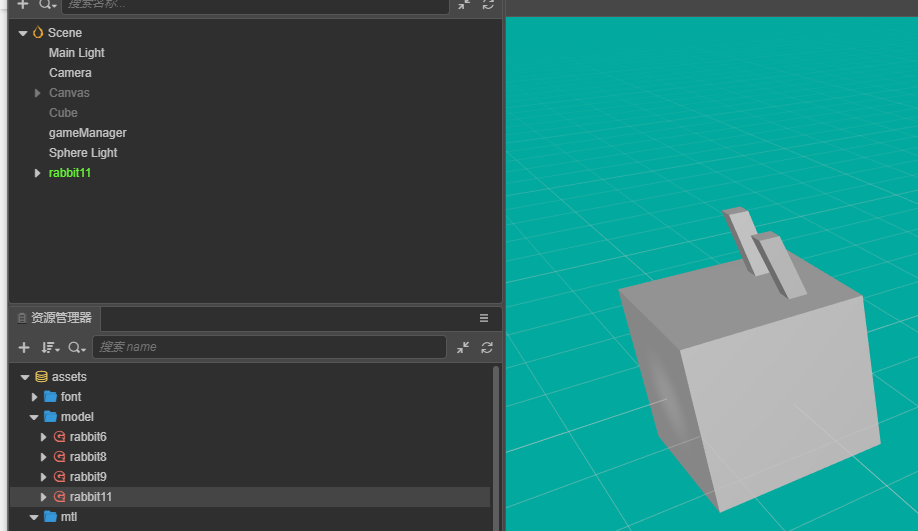Collapse the model folder
This screenshot has height=531, width=918.
[x=34, y=417]
